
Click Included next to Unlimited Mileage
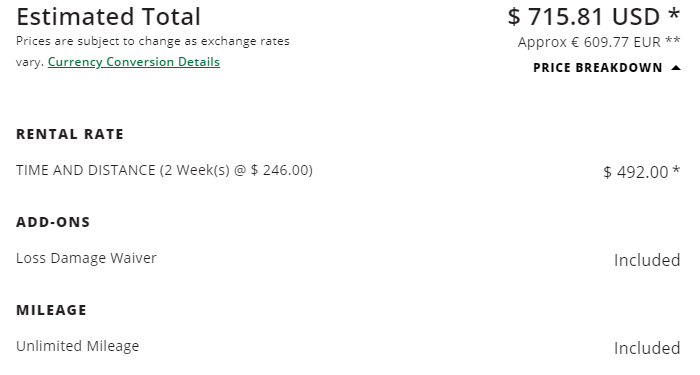[647, 348]
